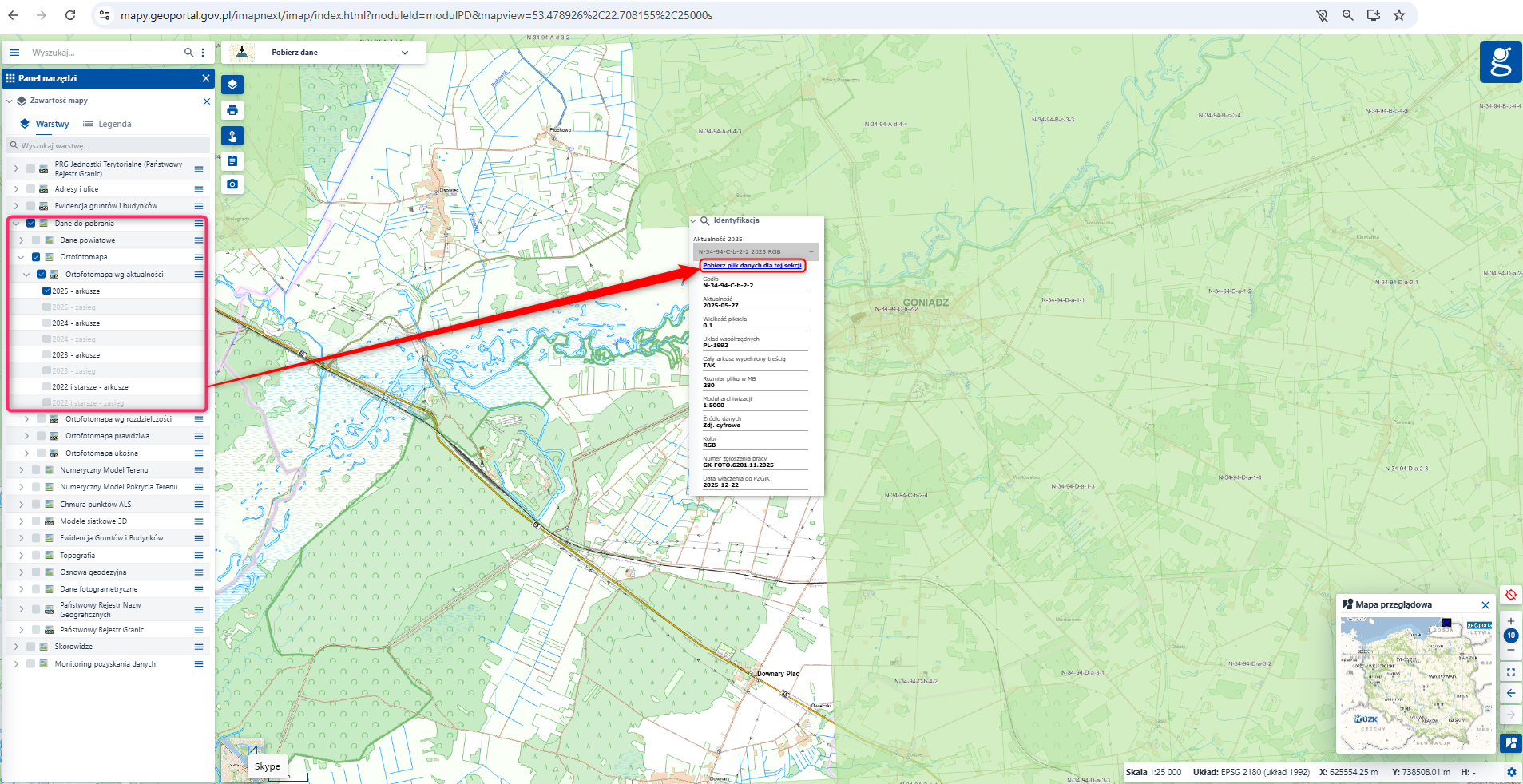
Task: Click the camera screenshot icon
Action: [x=232, y=184]
